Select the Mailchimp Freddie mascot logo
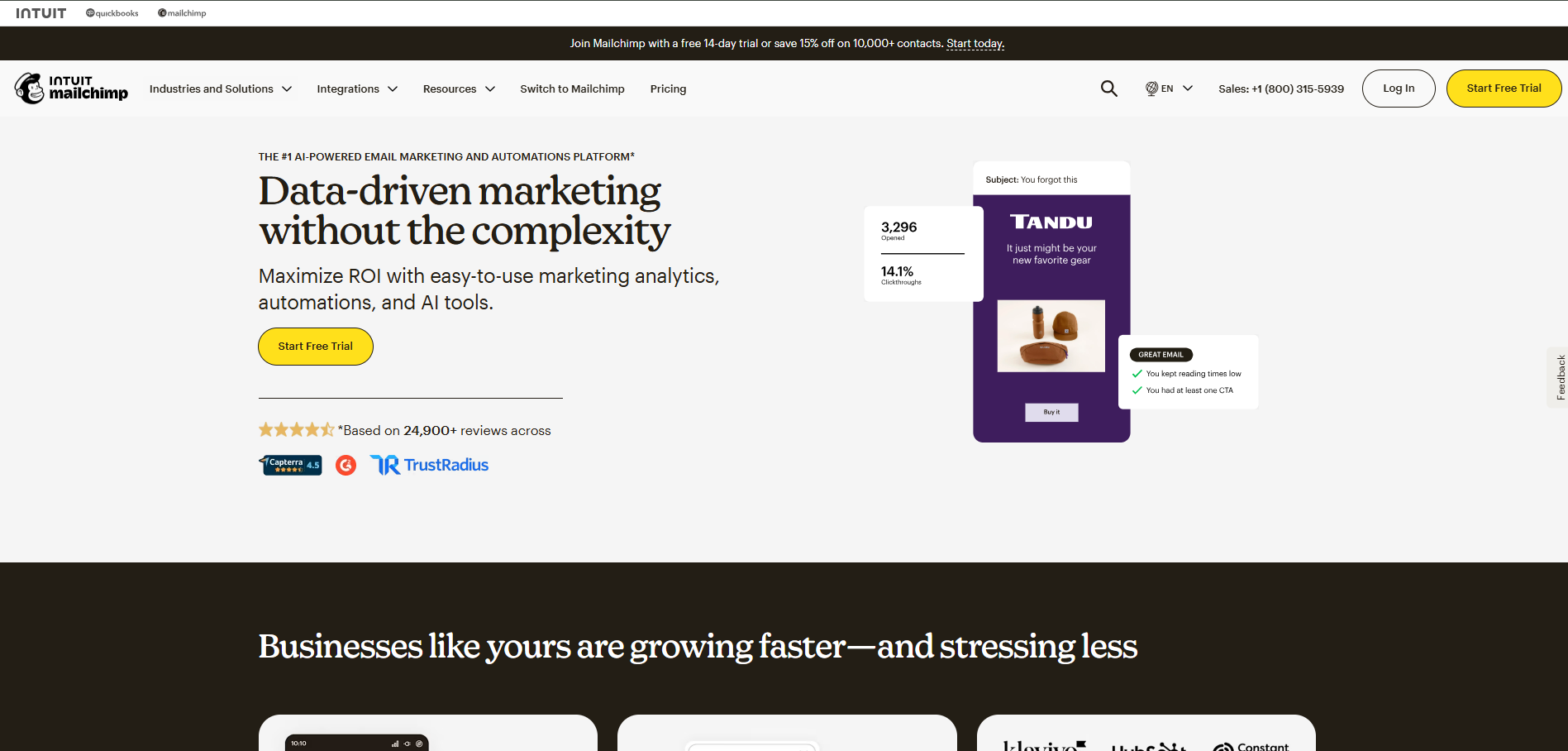The image size is (1568, 751). click(31, 88)
